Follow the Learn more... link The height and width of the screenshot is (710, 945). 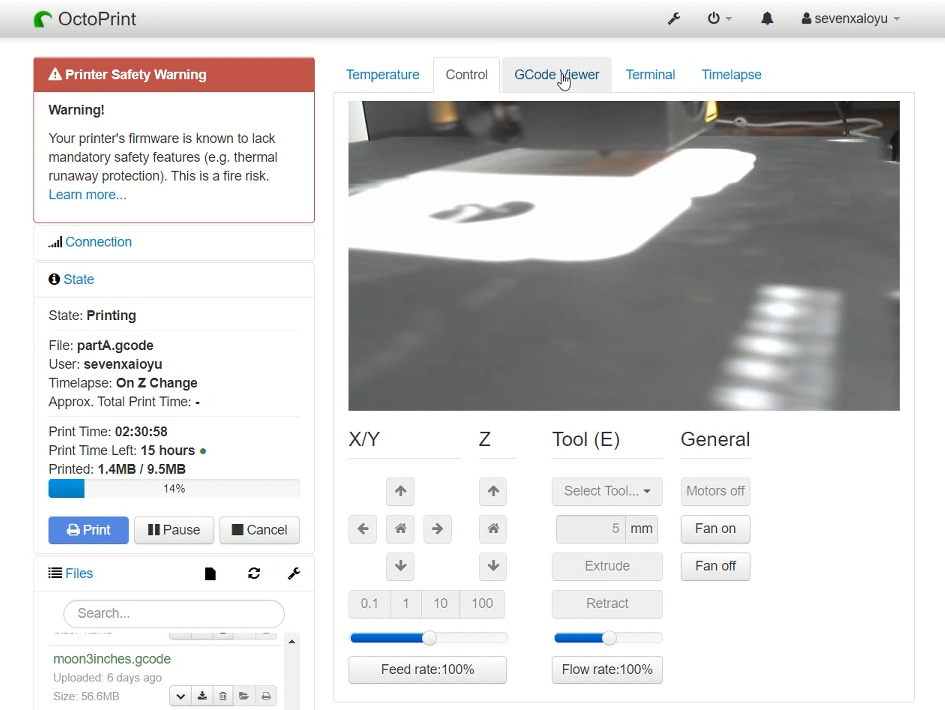point(87,195)
